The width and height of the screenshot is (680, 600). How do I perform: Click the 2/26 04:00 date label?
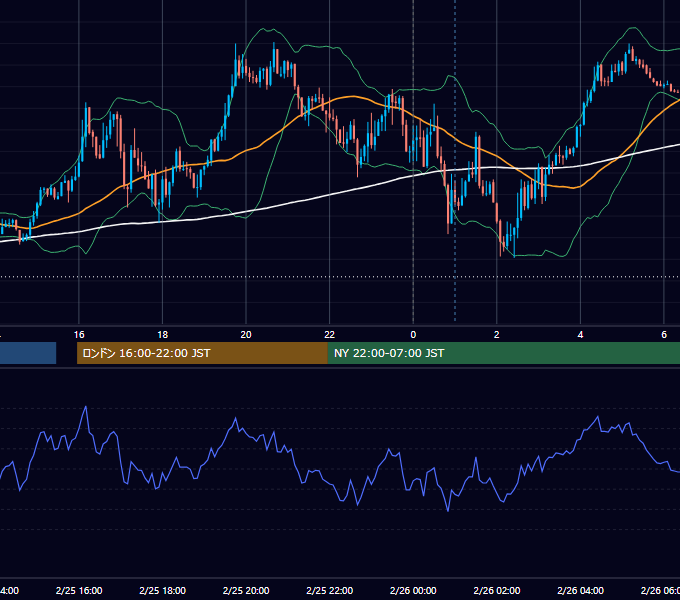(580, 590)
